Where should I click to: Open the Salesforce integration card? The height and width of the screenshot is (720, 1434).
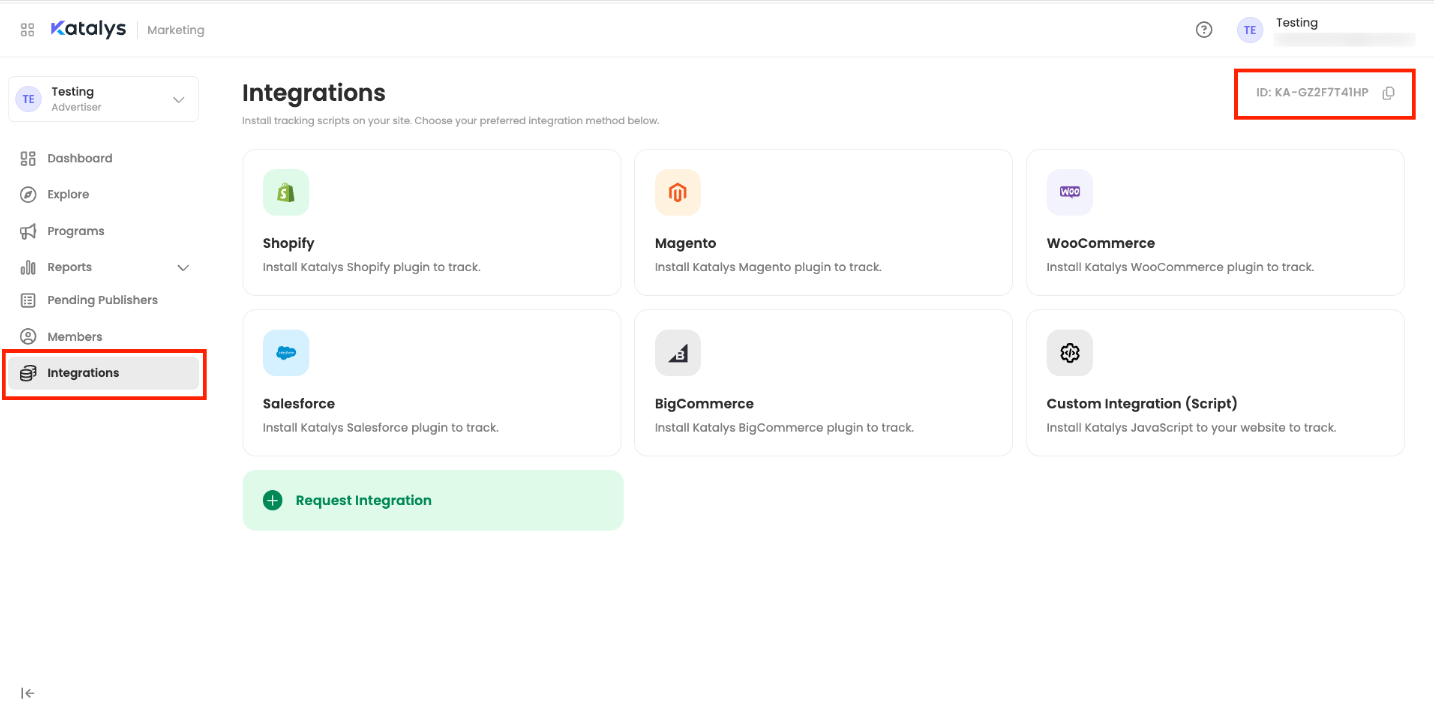[x=432, y=383]
